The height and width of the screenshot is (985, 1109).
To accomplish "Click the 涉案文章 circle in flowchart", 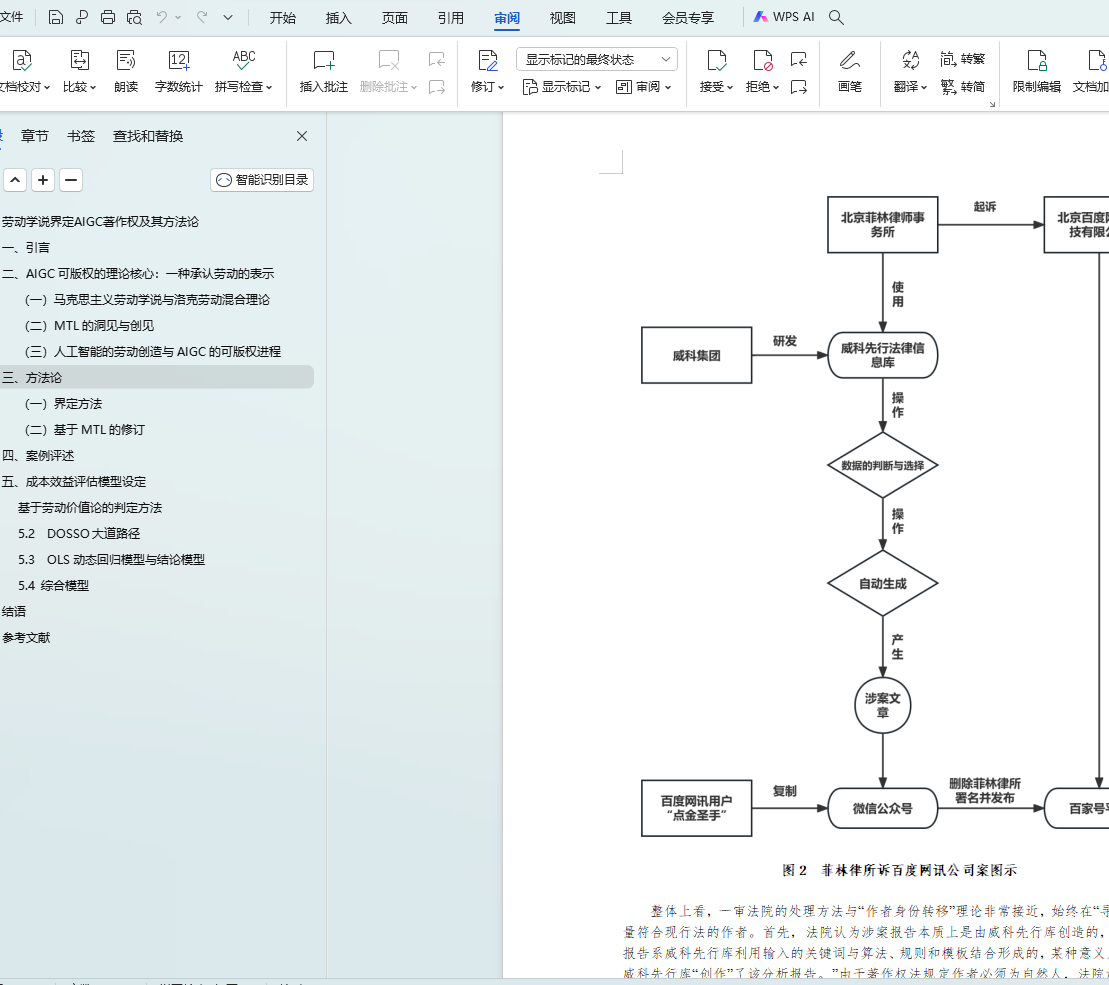I will (883, 705).
